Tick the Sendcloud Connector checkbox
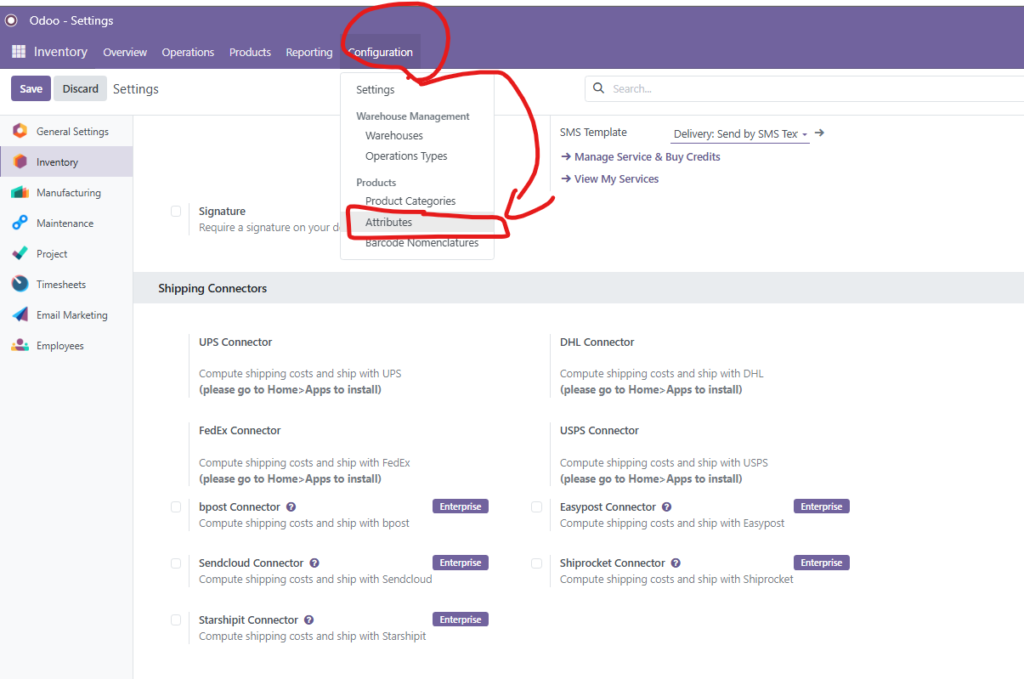The height and width of the screenshot is (679, 1024). click(x=176, y=563)
